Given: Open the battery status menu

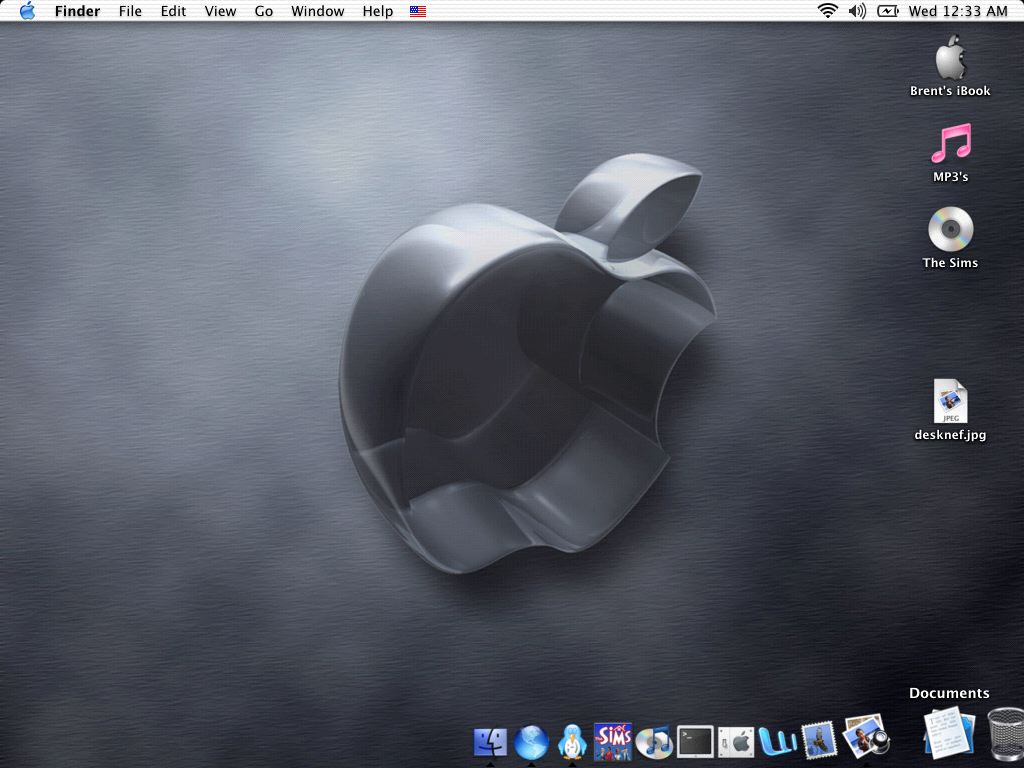Looking at the screenshot, I should click(887, 11).
